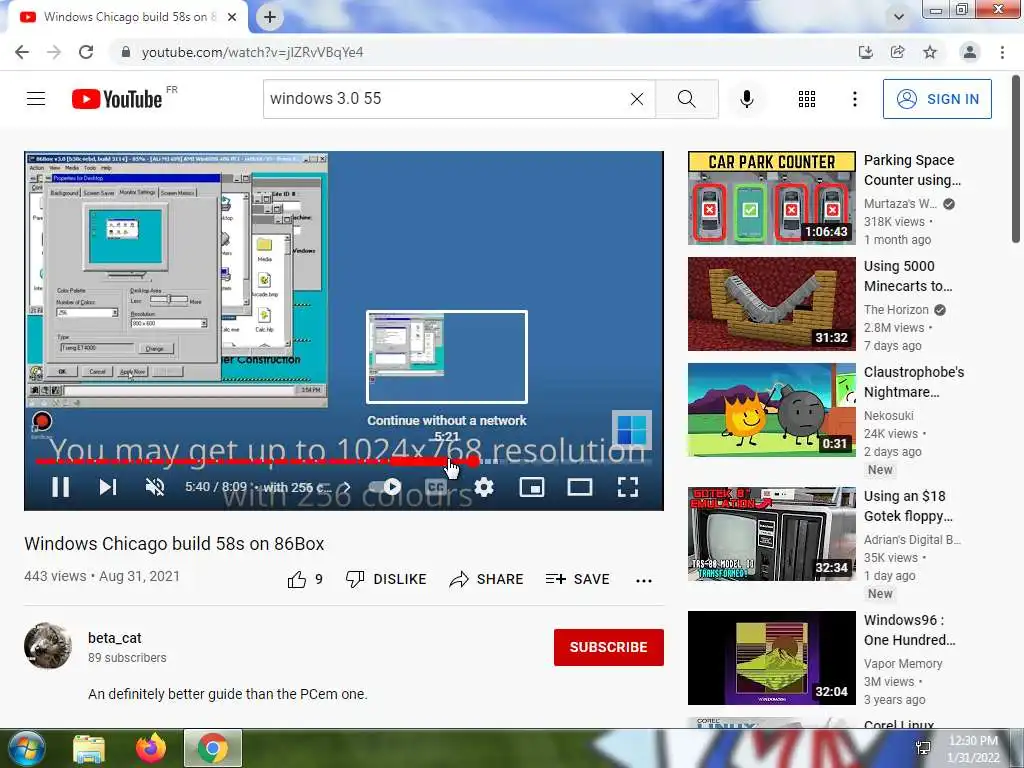Go to YouTube home via logo
The width and height of the screenshot is (1024, 768).
point(117,99)
